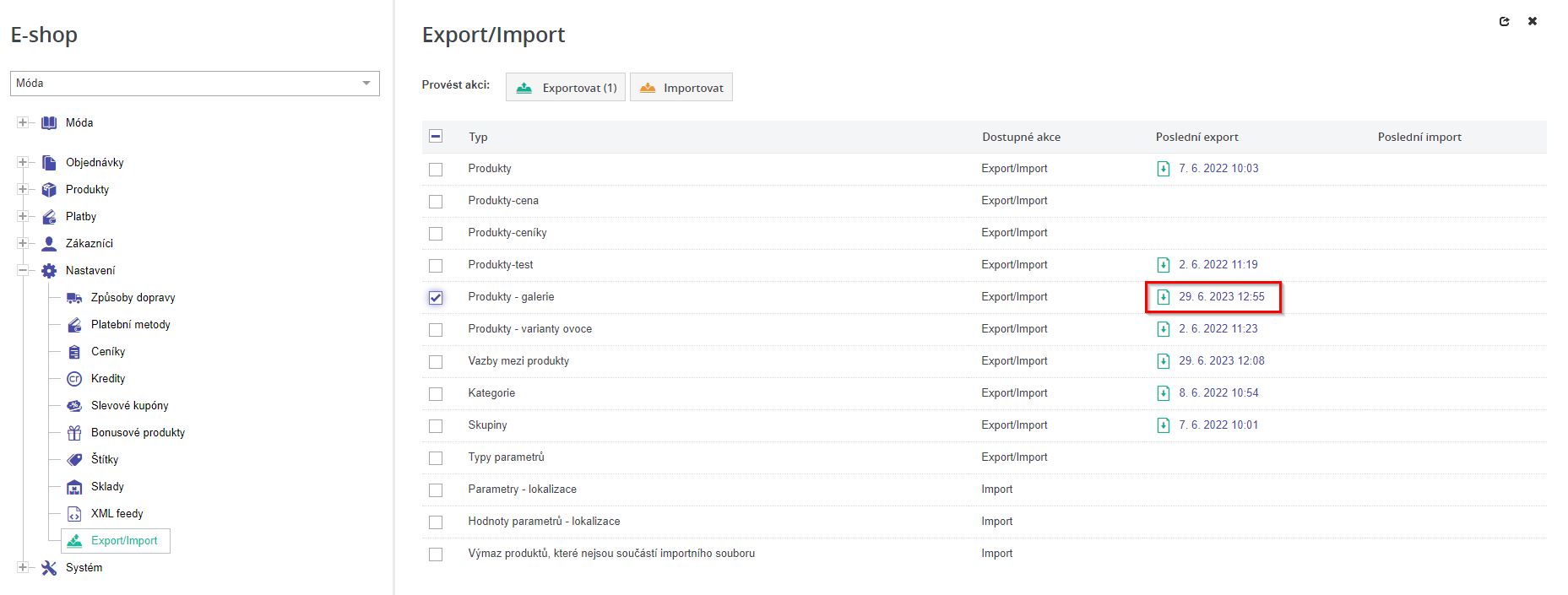Expand the Produkty tree node in sidebar

click(23, 190)
